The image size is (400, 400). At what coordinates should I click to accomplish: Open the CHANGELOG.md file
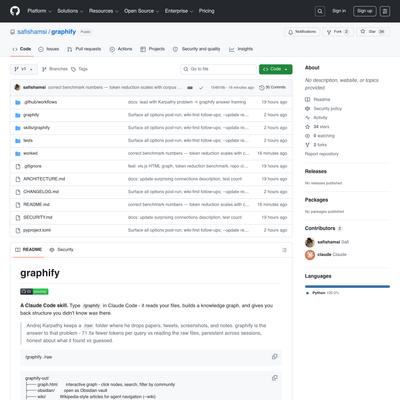[x=41, y=192]
